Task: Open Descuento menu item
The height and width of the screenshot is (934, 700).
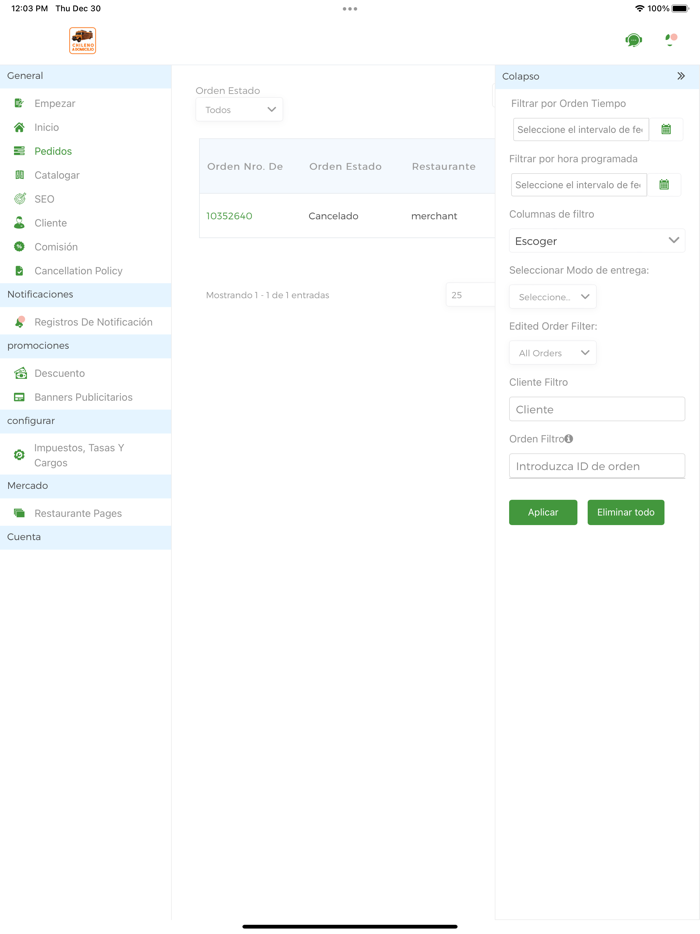Action: tap(60, 373)
